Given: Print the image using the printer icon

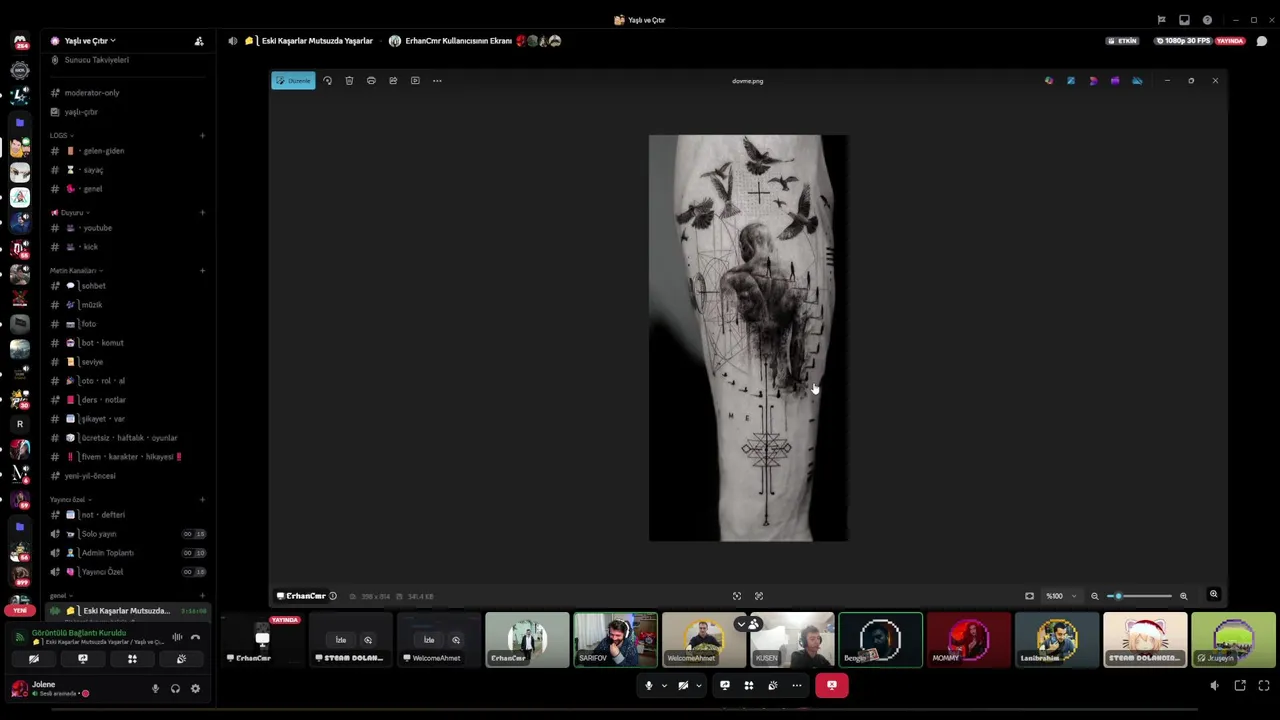Looking at the screenshot, I should tap(371, 80).
